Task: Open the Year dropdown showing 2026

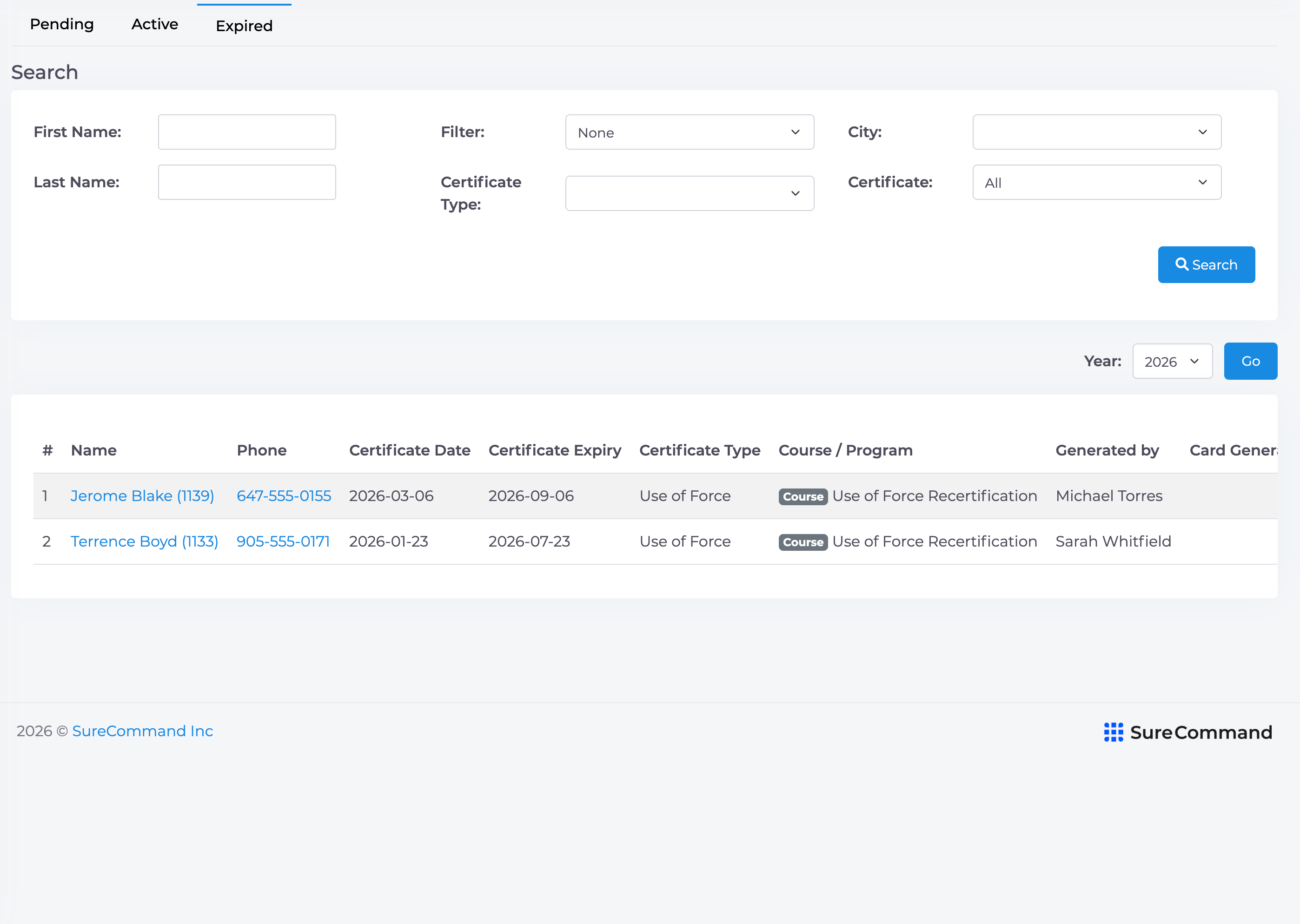Action: [1173, 361]
